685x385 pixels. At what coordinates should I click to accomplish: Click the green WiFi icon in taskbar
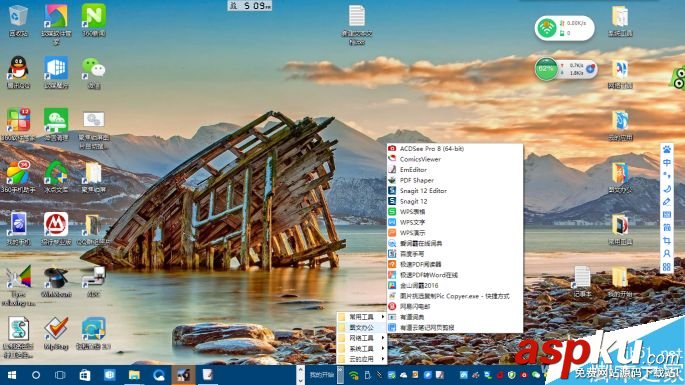tap(353, 375)
